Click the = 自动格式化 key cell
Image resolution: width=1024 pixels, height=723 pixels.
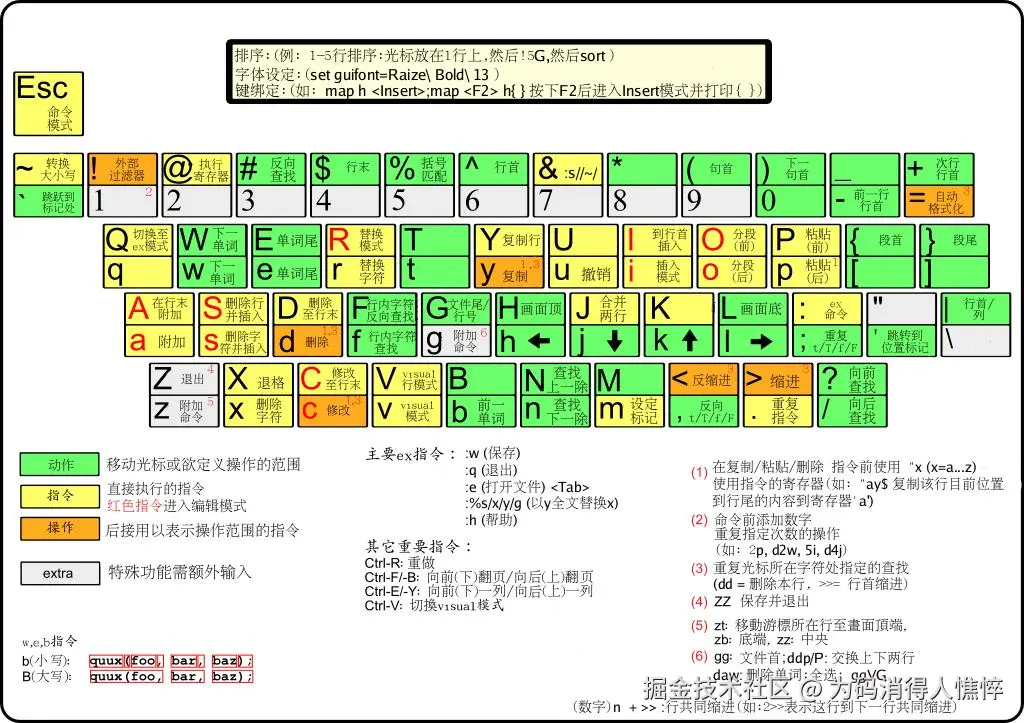939,201
